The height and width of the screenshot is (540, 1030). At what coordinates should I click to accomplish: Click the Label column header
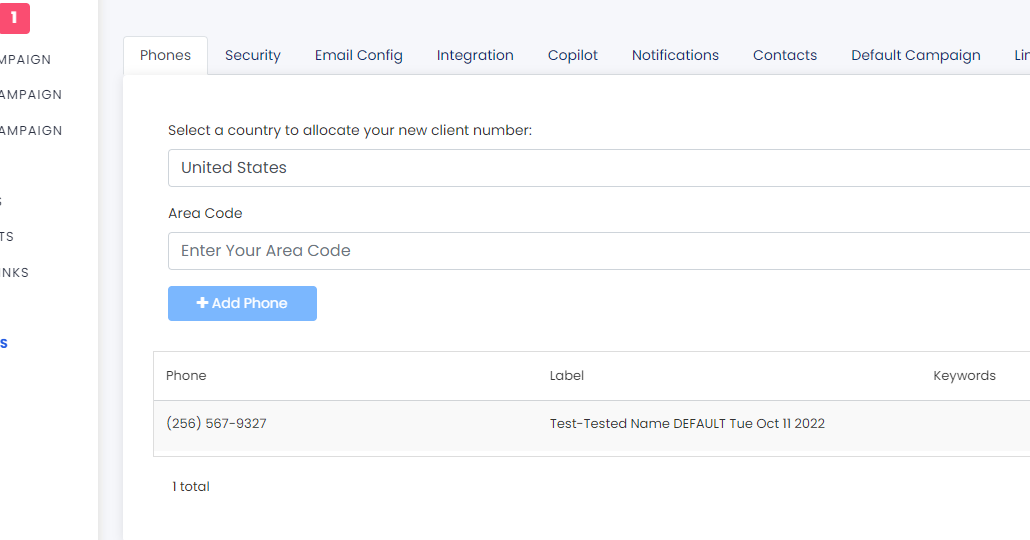(x=567, y=376)
